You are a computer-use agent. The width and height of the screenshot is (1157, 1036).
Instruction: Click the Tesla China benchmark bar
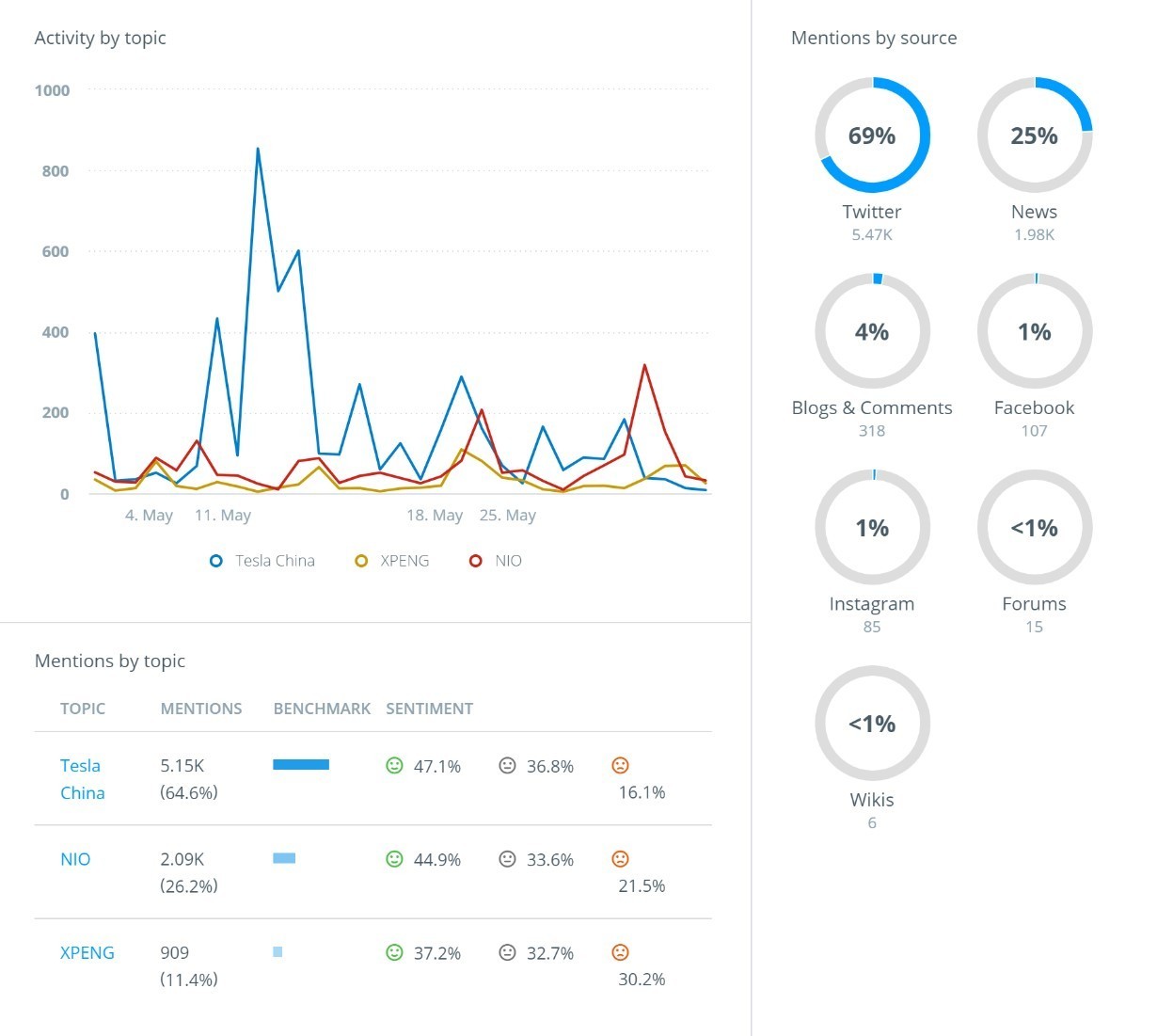(301, 765)
